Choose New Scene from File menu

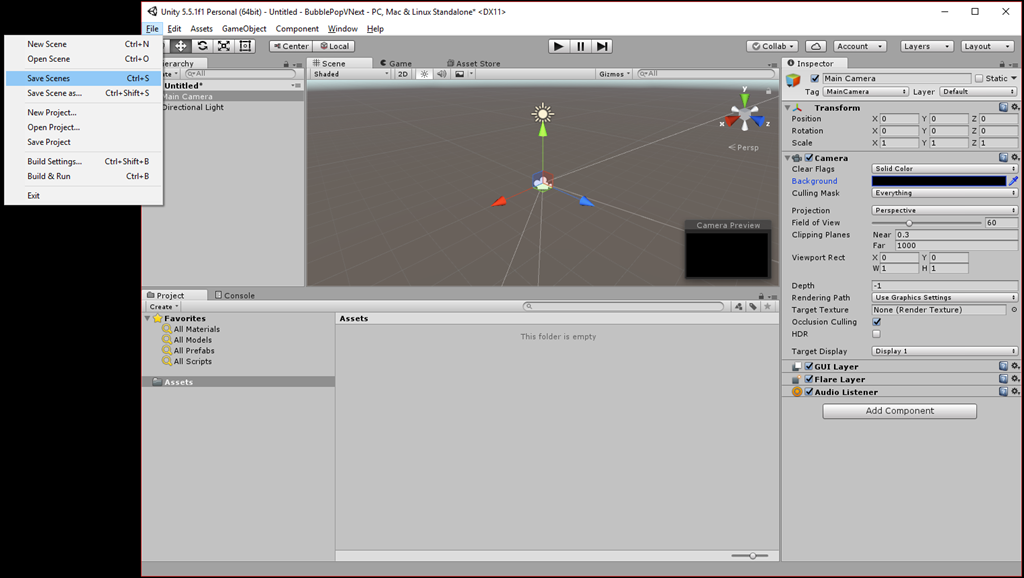click(84, 44)
